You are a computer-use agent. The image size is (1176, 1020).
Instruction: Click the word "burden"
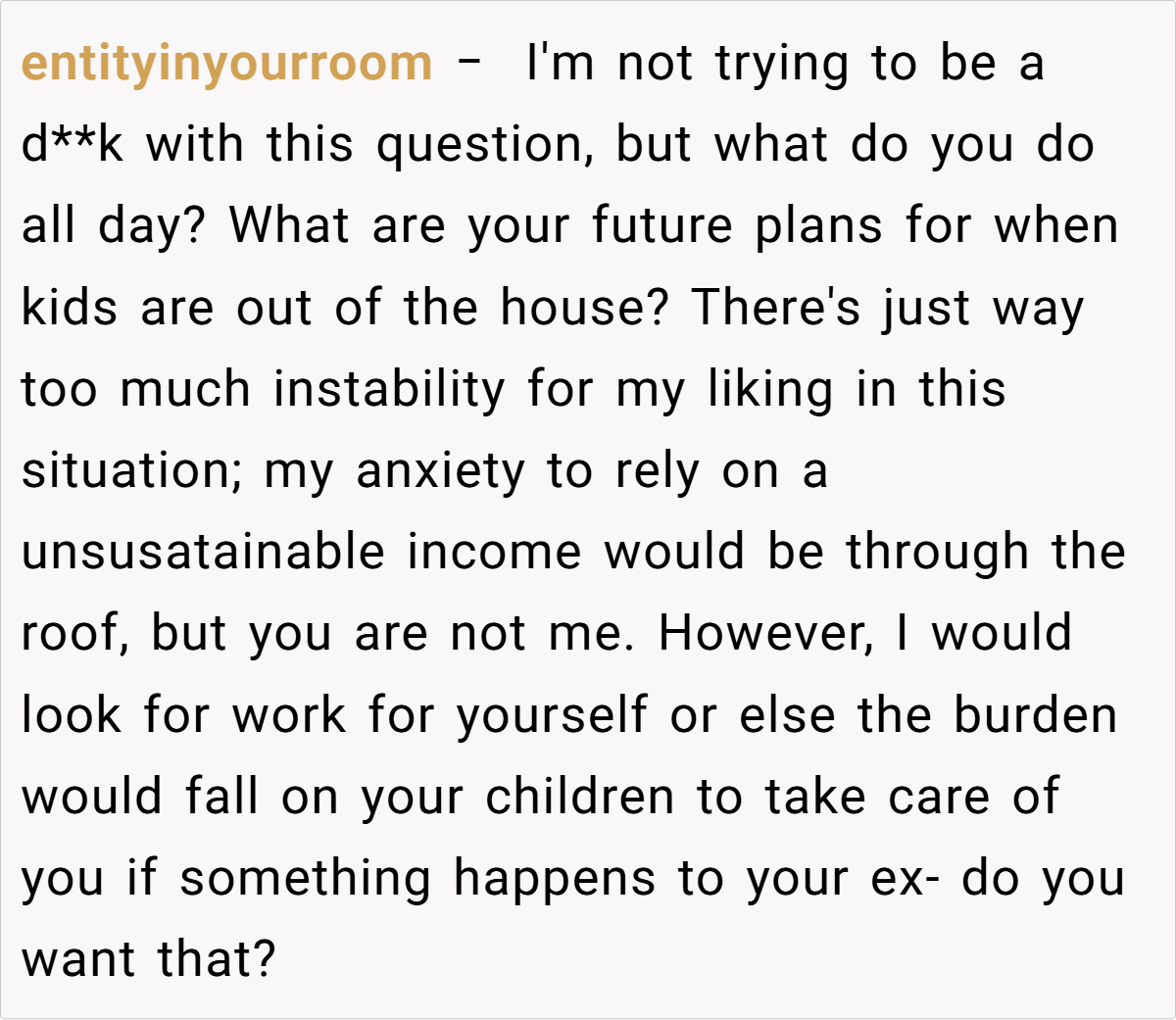pos(1036,714)
